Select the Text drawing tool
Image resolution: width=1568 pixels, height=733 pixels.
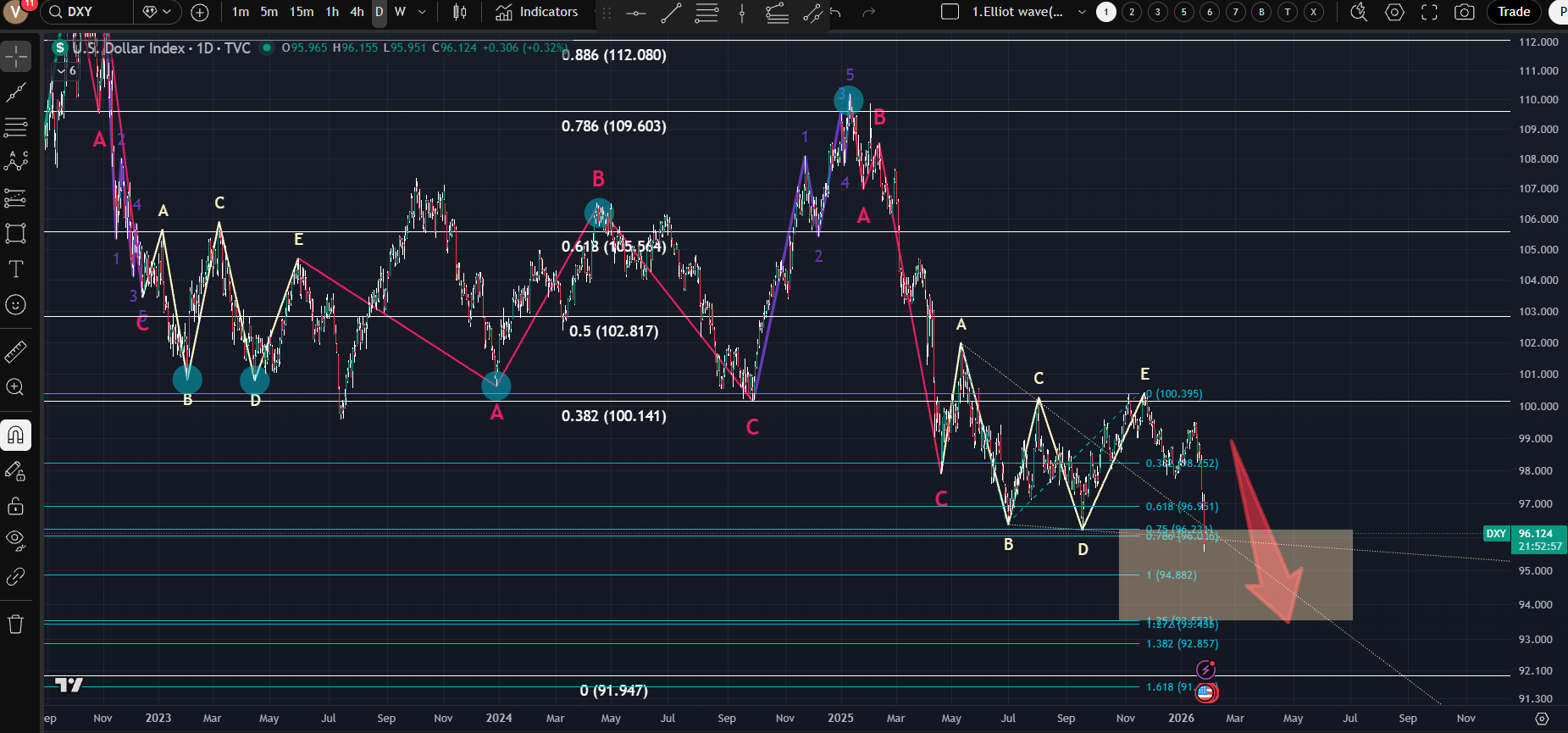point(15,269)
